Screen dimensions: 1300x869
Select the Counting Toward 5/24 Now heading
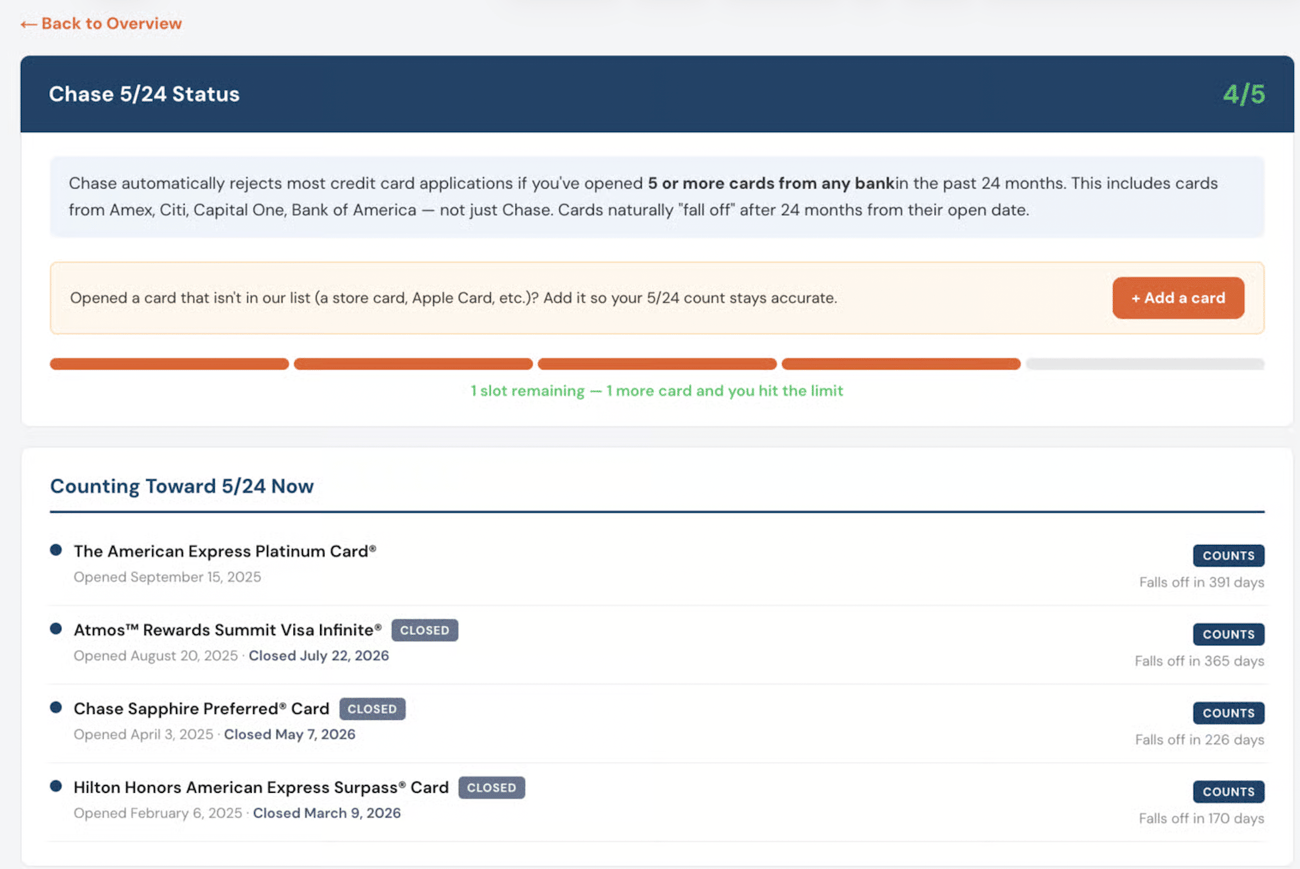click(182, 486)
